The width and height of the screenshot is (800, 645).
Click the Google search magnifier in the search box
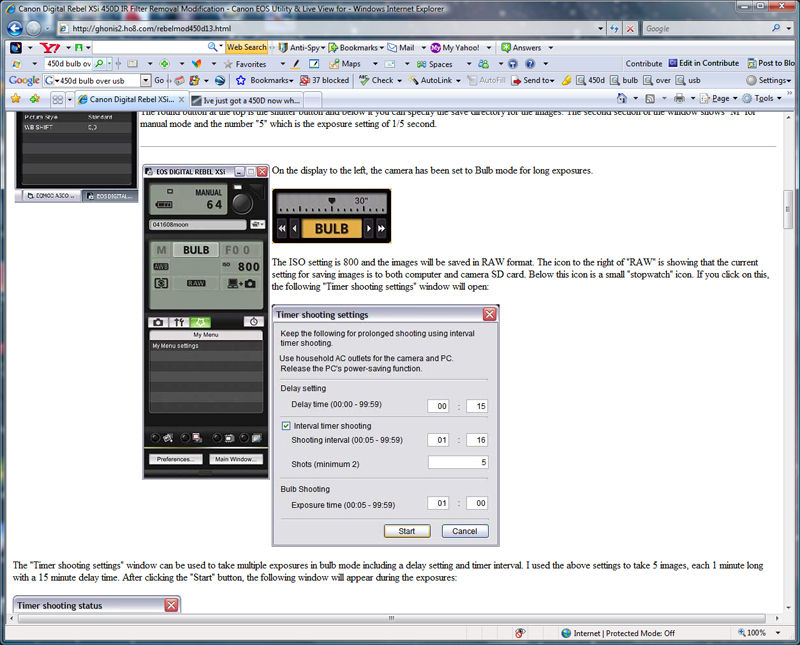776,29
